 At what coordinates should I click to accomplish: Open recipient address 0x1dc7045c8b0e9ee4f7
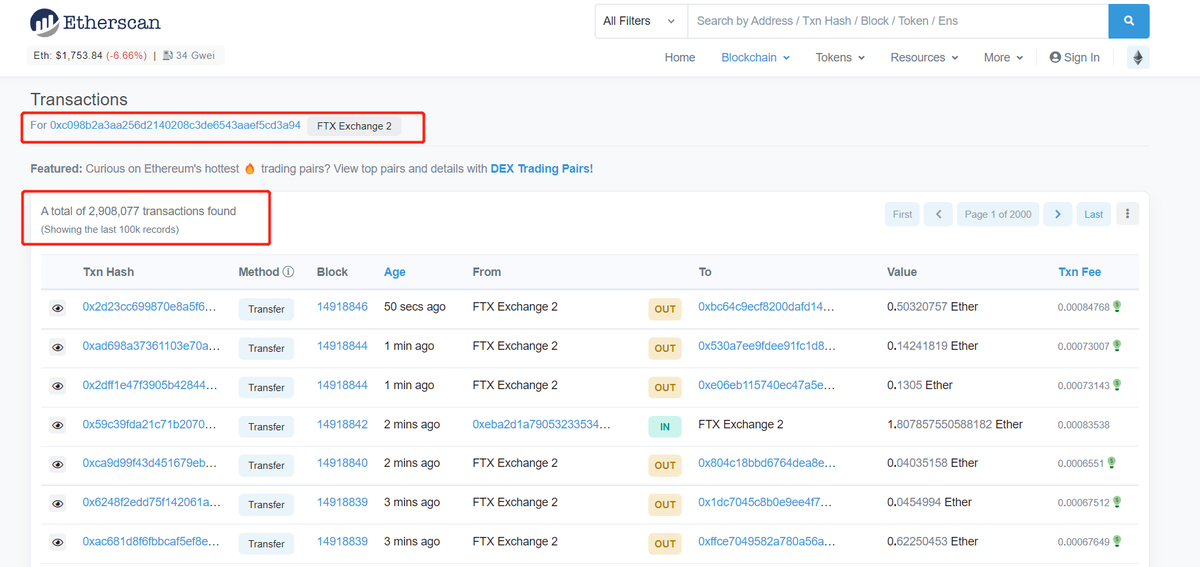click(x=766, y=502)
